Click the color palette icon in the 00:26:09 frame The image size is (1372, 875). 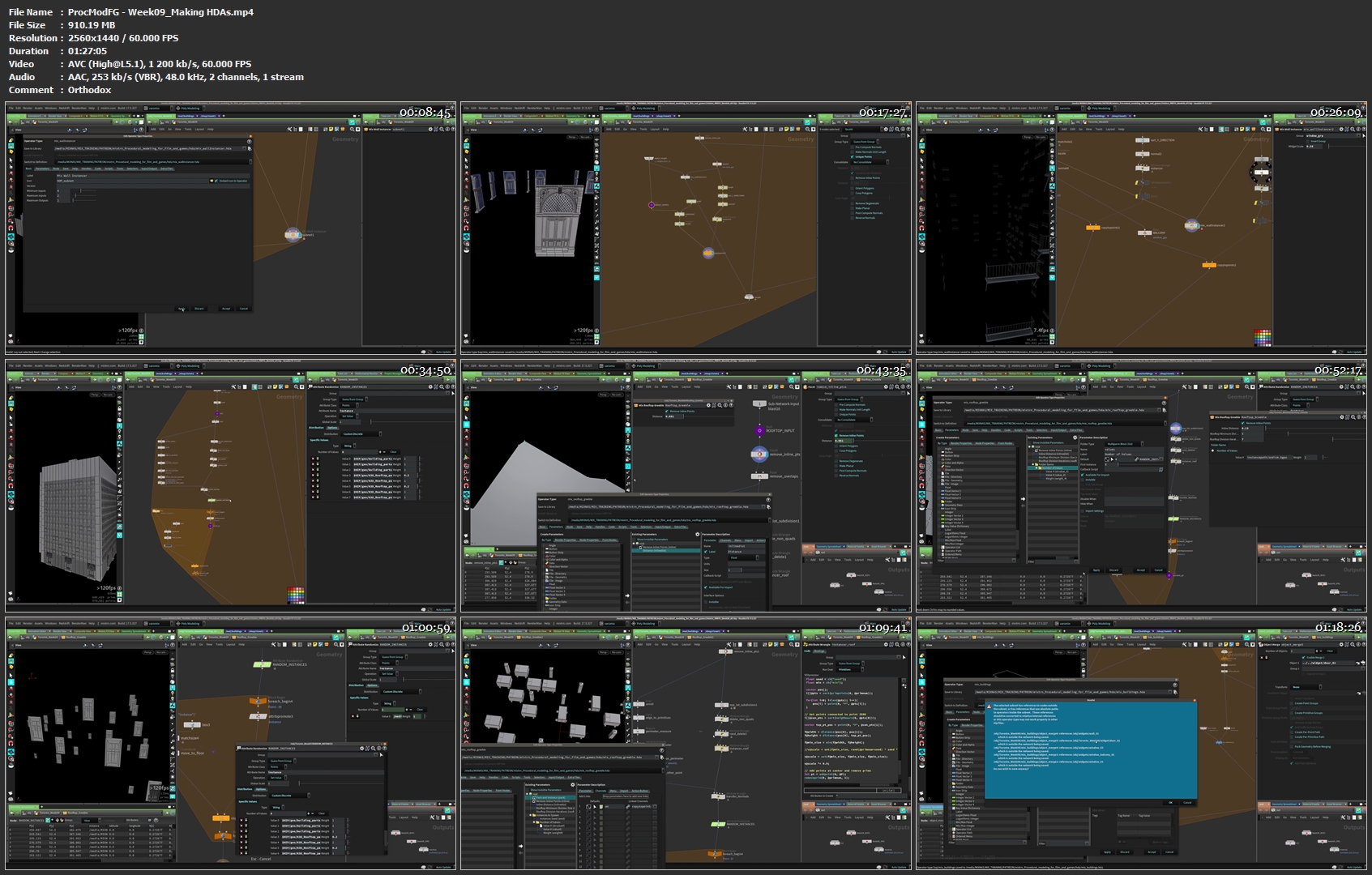pyautogui.click(x=1263, y=337)
